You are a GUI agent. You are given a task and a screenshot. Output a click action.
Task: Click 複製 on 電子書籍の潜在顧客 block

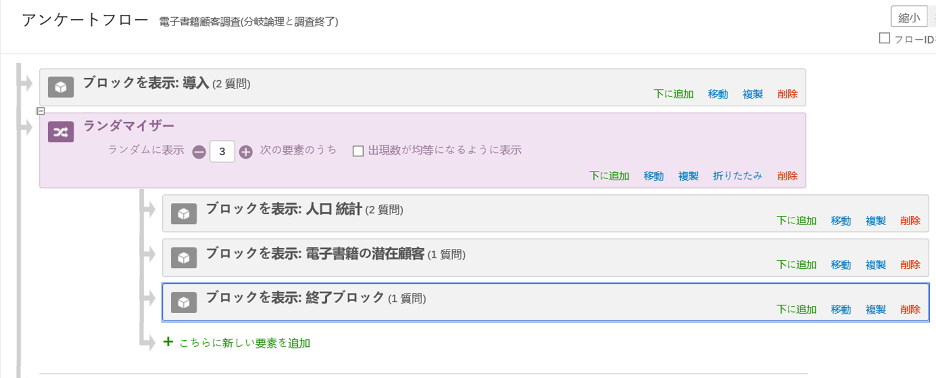pyautogui.click(x=876, y=265)
